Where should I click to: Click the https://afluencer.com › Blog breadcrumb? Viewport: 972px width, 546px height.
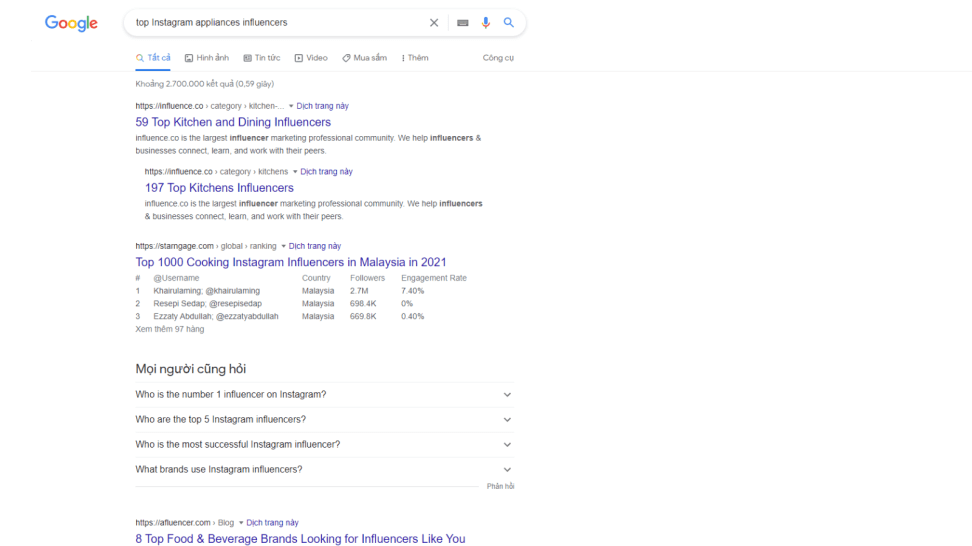tap(185, 522)
